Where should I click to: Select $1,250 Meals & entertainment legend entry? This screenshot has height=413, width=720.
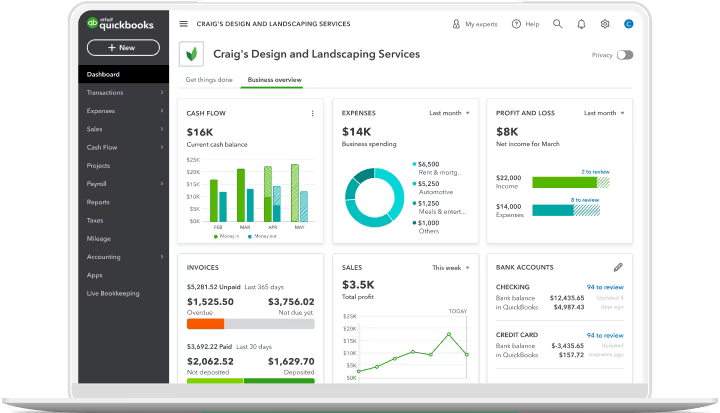click(439, 208)
